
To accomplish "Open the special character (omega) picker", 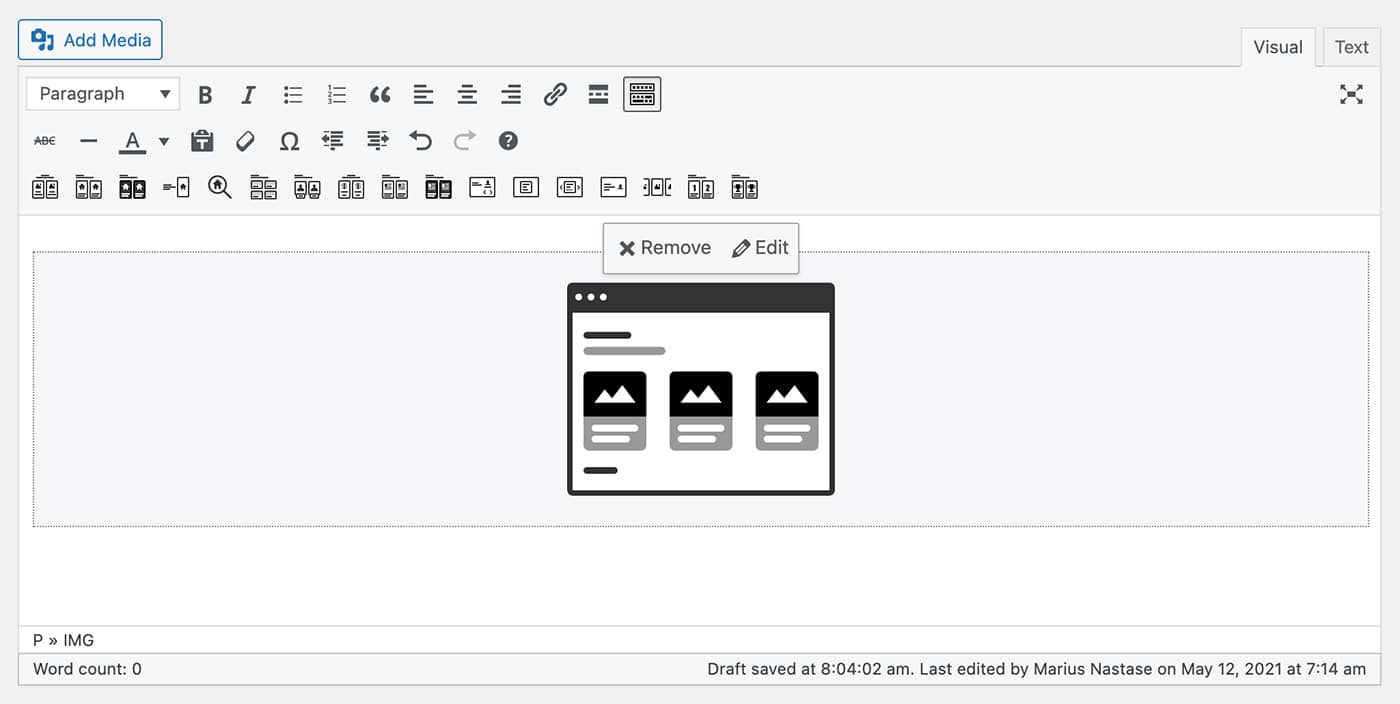I will (289, 141).
